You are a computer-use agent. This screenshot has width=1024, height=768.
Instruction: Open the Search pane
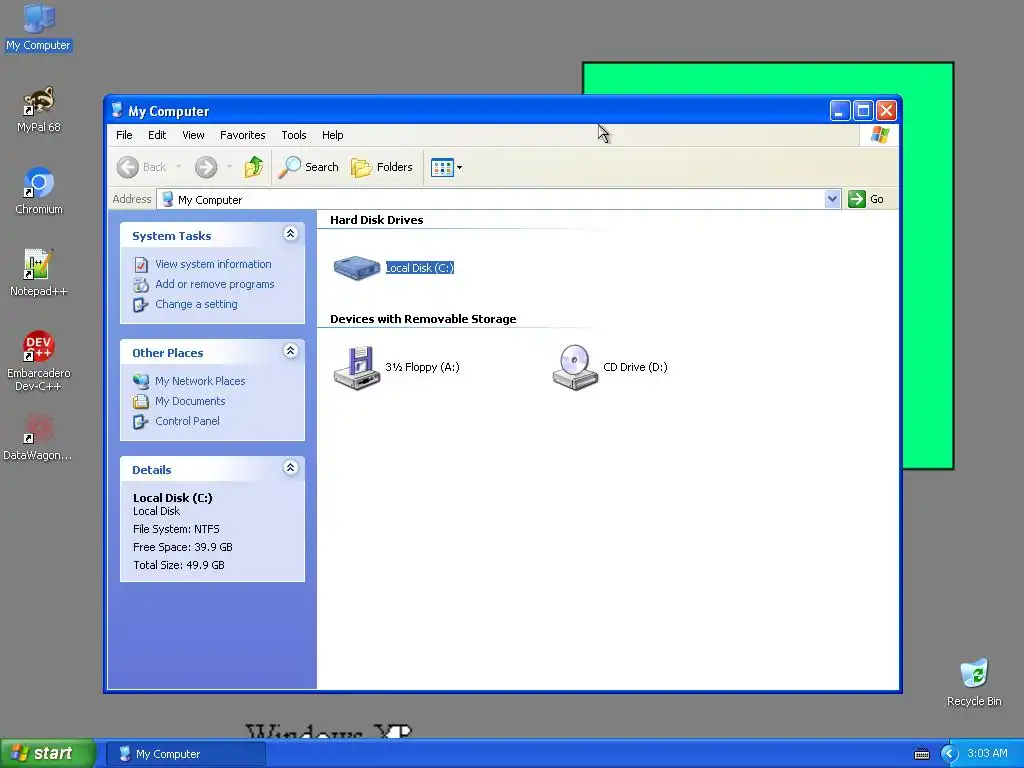(x=308, y=167)
